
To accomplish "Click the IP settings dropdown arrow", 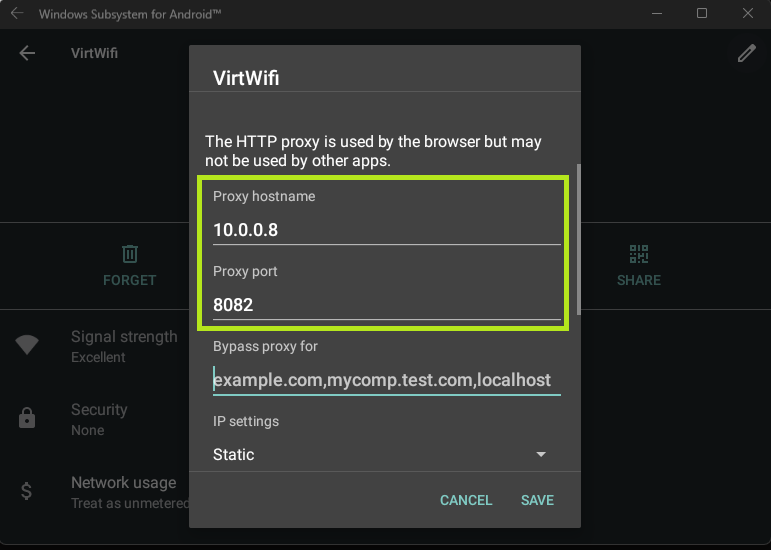I will [x=541, y=454].
